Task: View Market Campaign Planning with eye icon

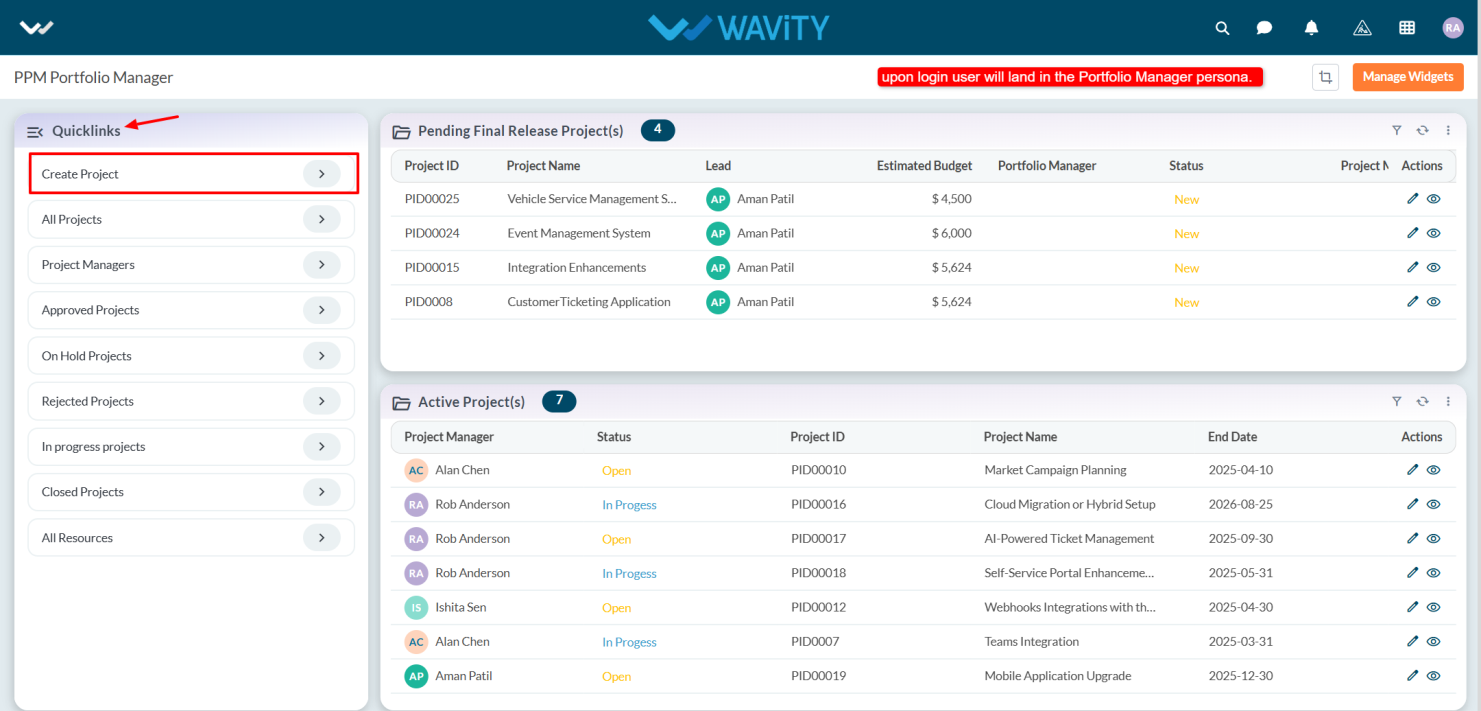Action: tap(1434, 470)
